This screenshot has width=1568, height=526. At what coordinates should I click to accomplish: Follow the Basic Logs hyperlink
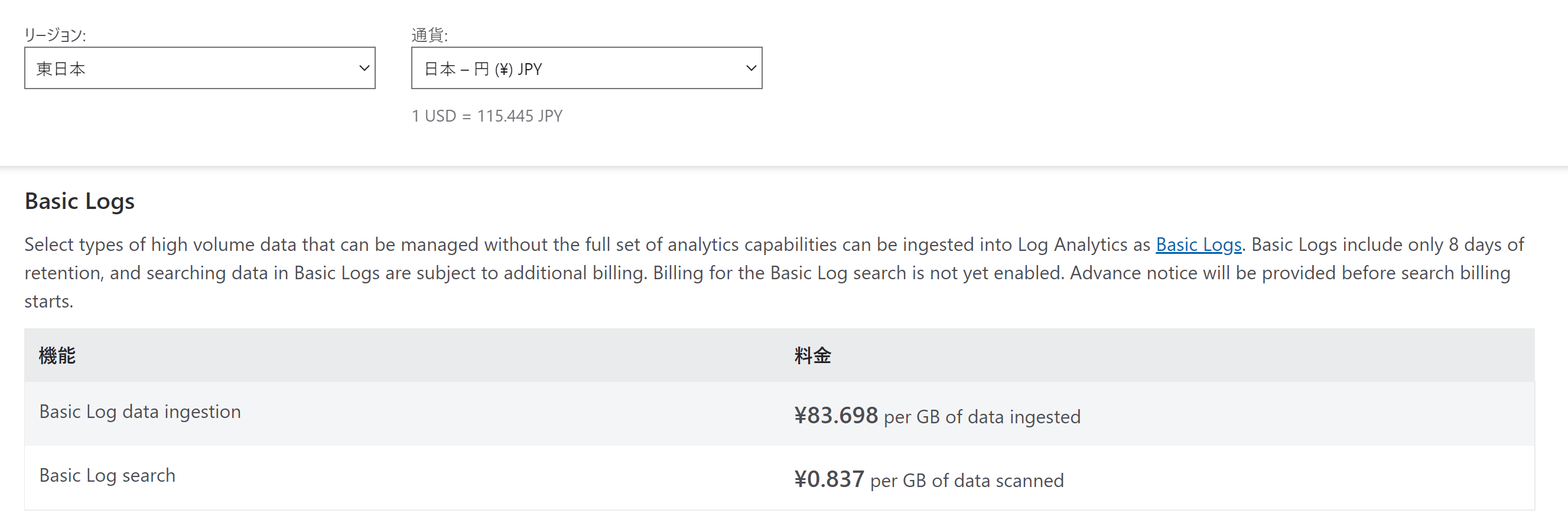pos(1199,244)
